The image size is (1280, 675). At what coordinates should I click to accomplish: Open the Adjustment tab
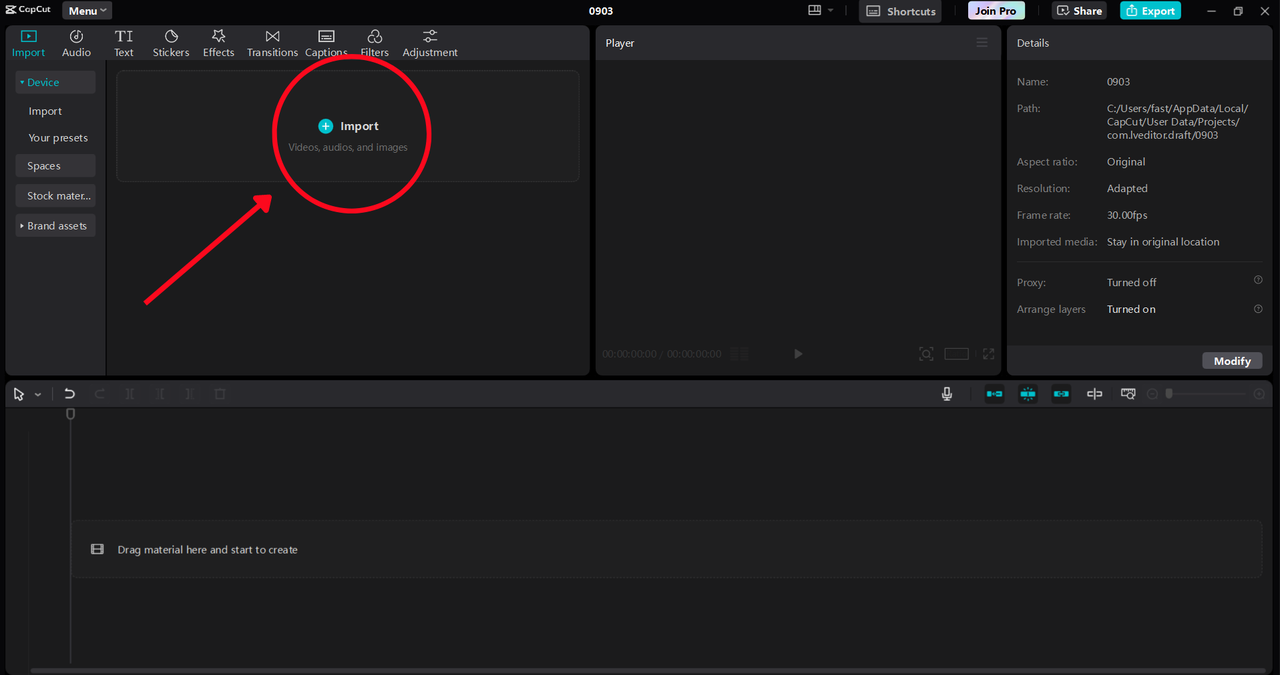click(x=430, y=43)
